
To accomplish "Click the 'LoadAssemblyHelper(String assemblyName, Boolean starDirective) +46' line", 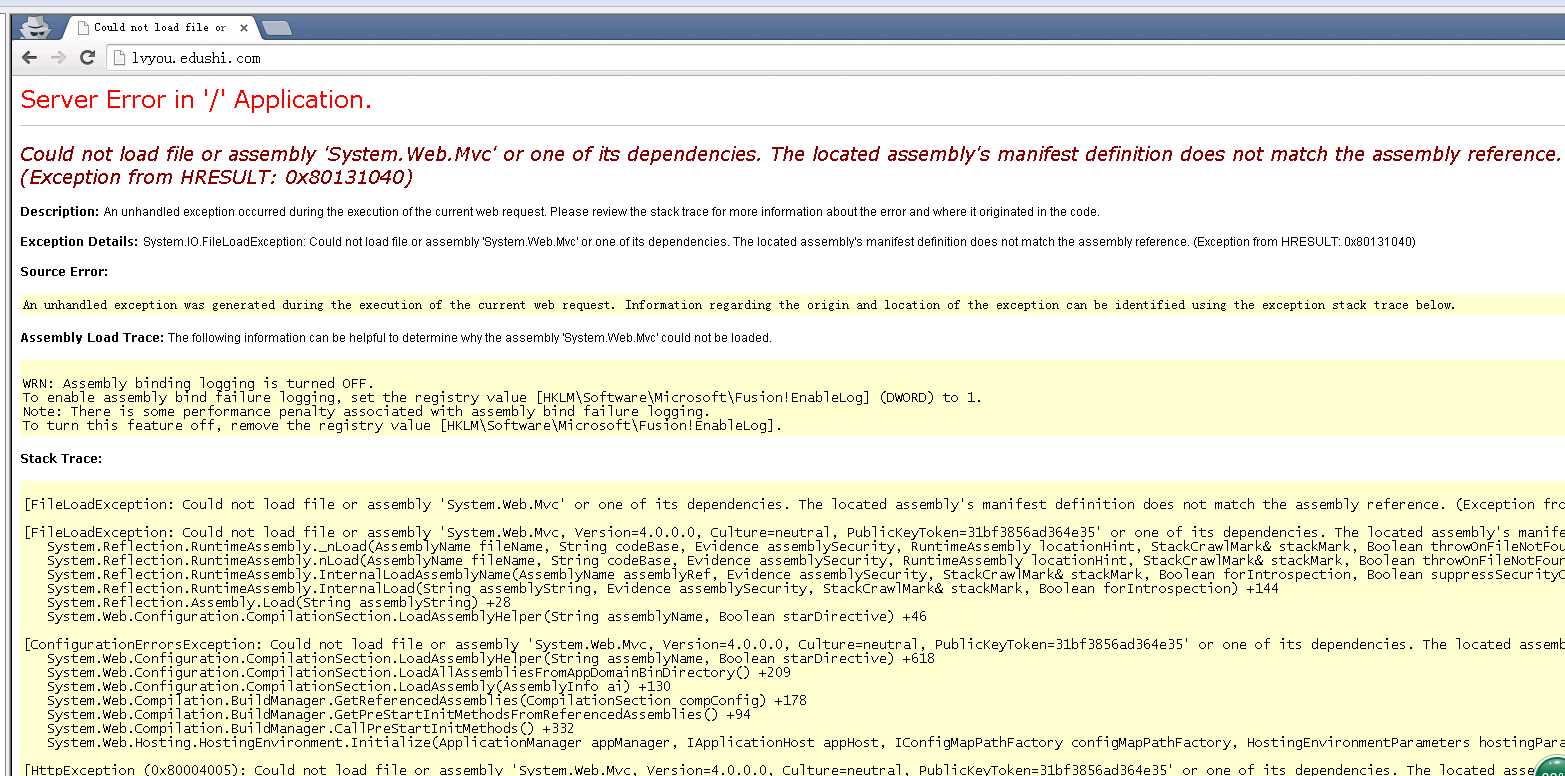I will [x=486, y=617].
